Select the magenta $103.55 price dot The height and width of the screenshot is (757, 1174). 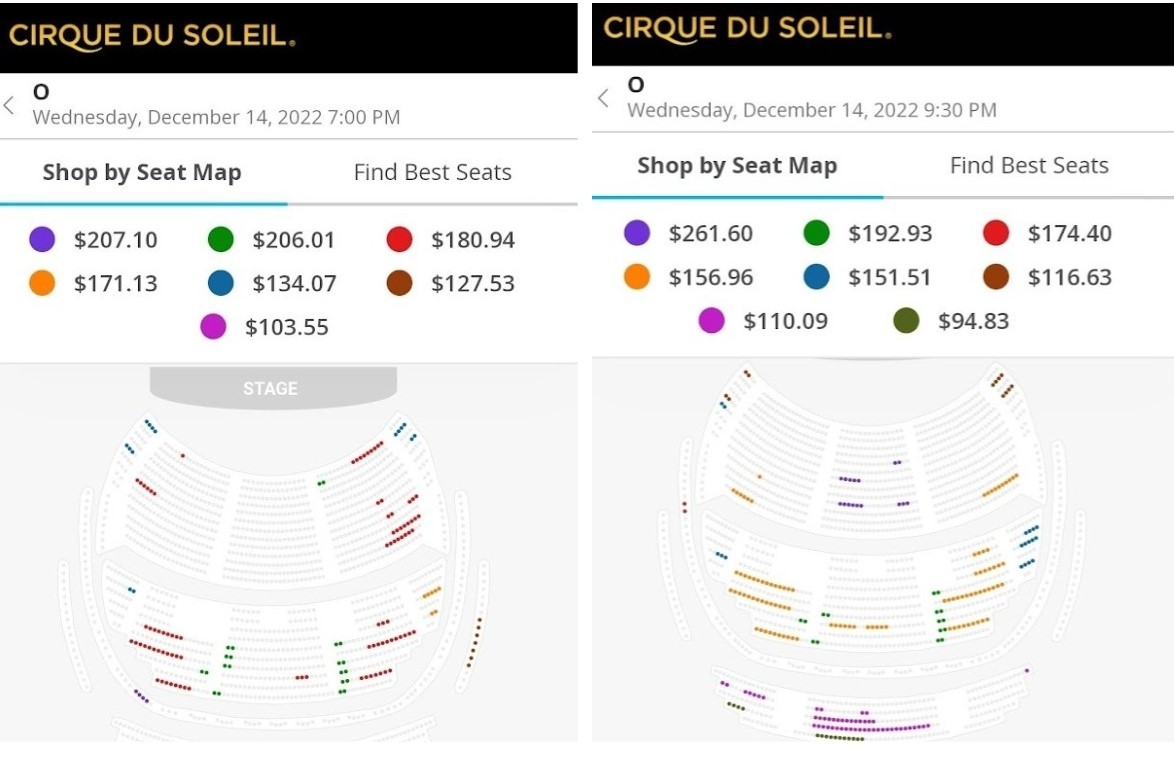[x=213, y=327]
